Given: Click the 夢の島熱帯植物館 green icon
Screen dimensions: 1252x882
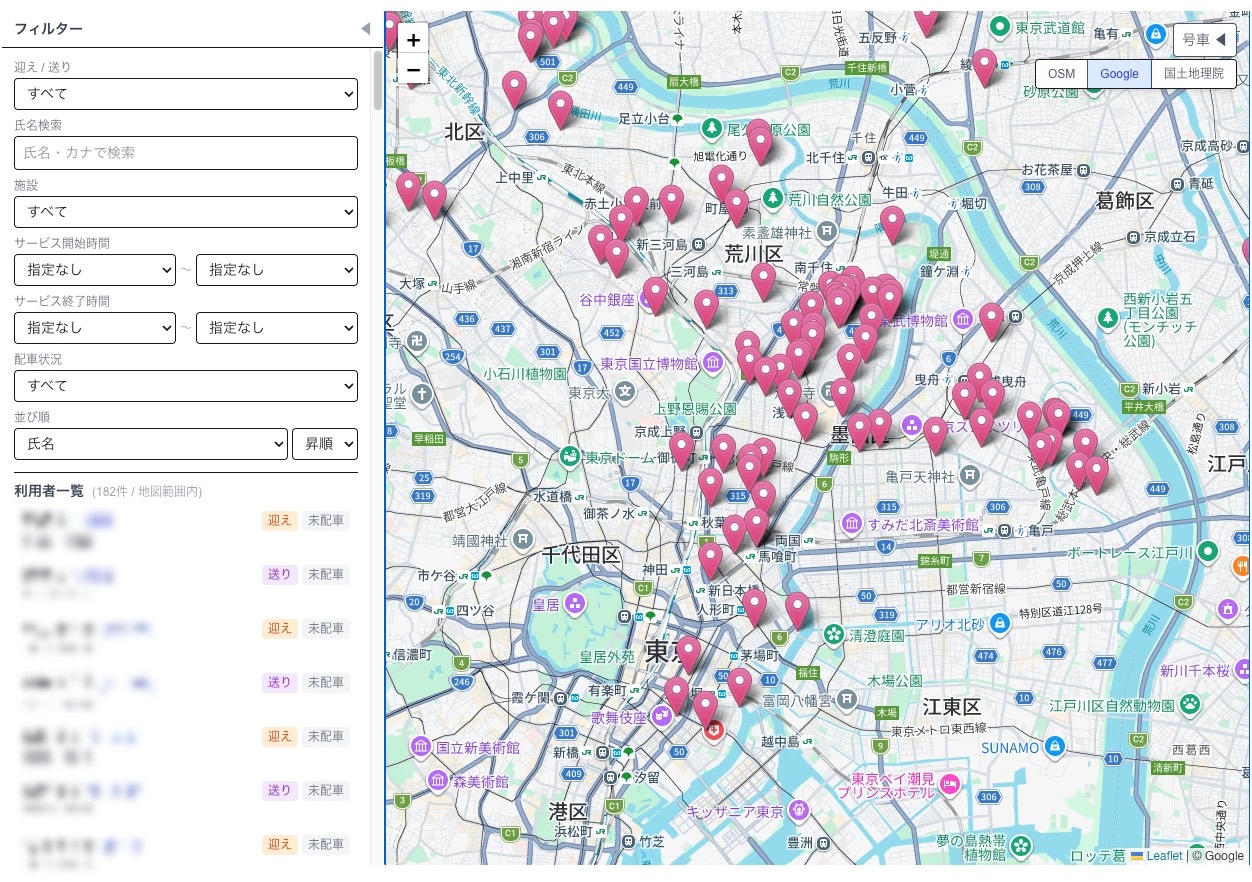Looking at the screenshot, I should pos(1021,845).
